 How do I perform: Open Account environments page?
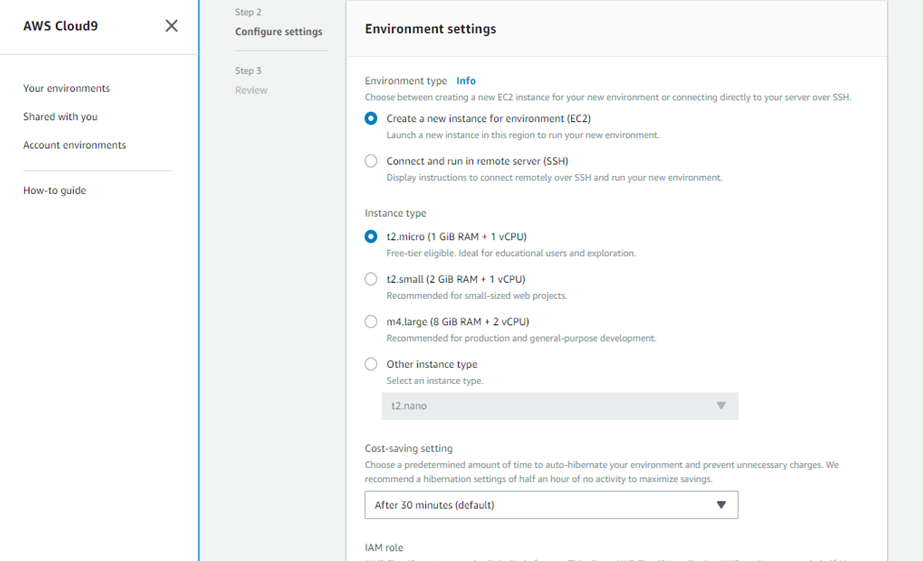[x=74, y=145]
